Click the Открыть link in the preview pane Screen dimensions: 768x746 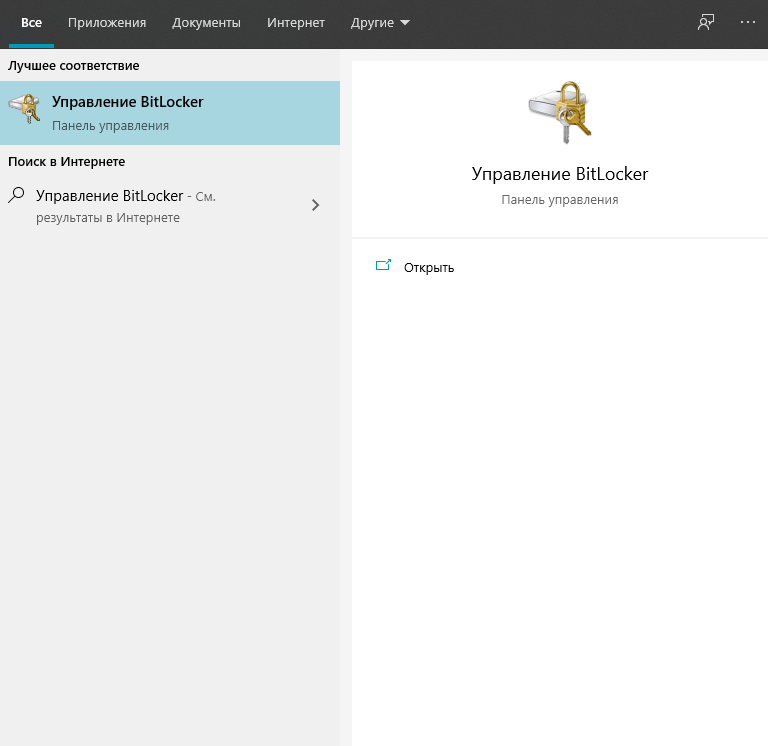coord(429,267)
